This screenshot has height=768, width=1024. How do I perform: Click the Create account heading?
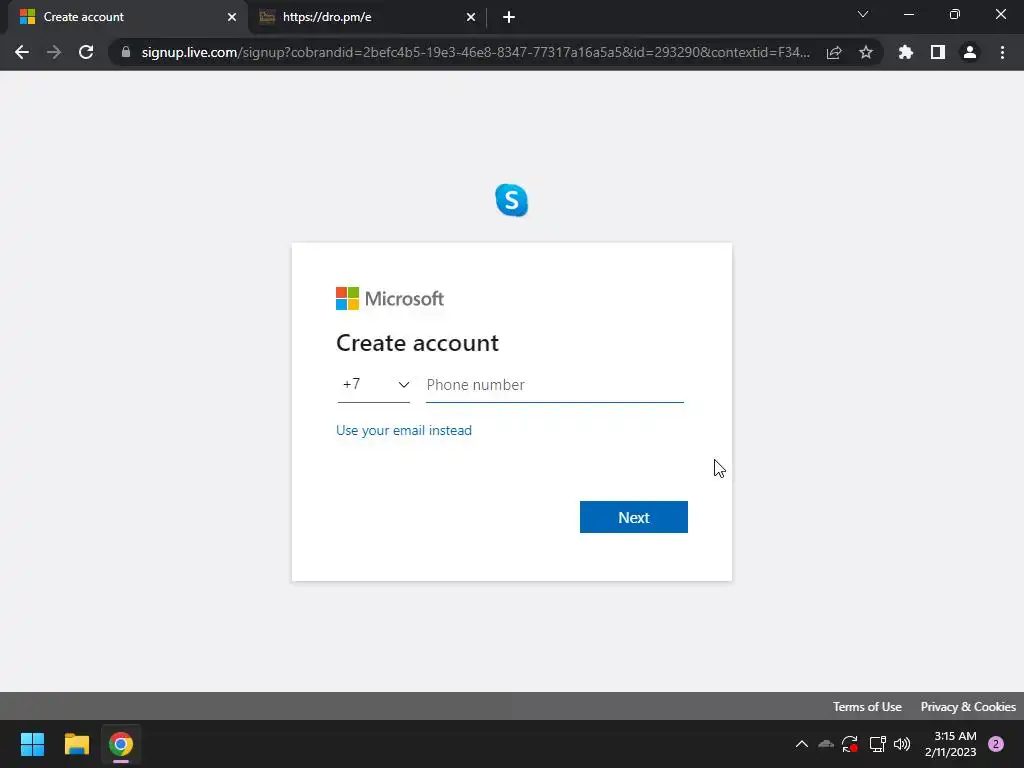pos(417,343)
